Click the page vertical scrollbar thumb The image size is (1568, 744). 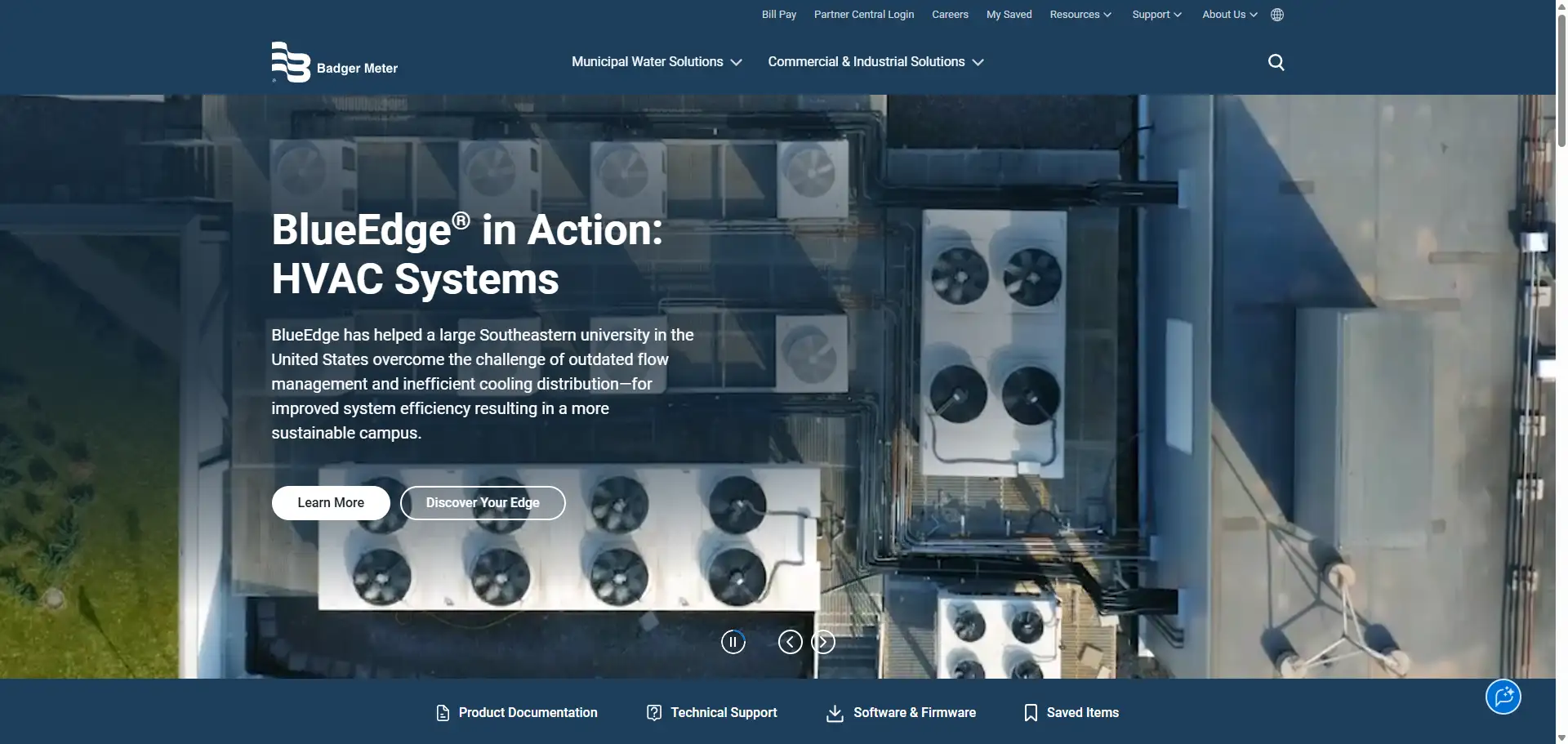(1561, 80)
